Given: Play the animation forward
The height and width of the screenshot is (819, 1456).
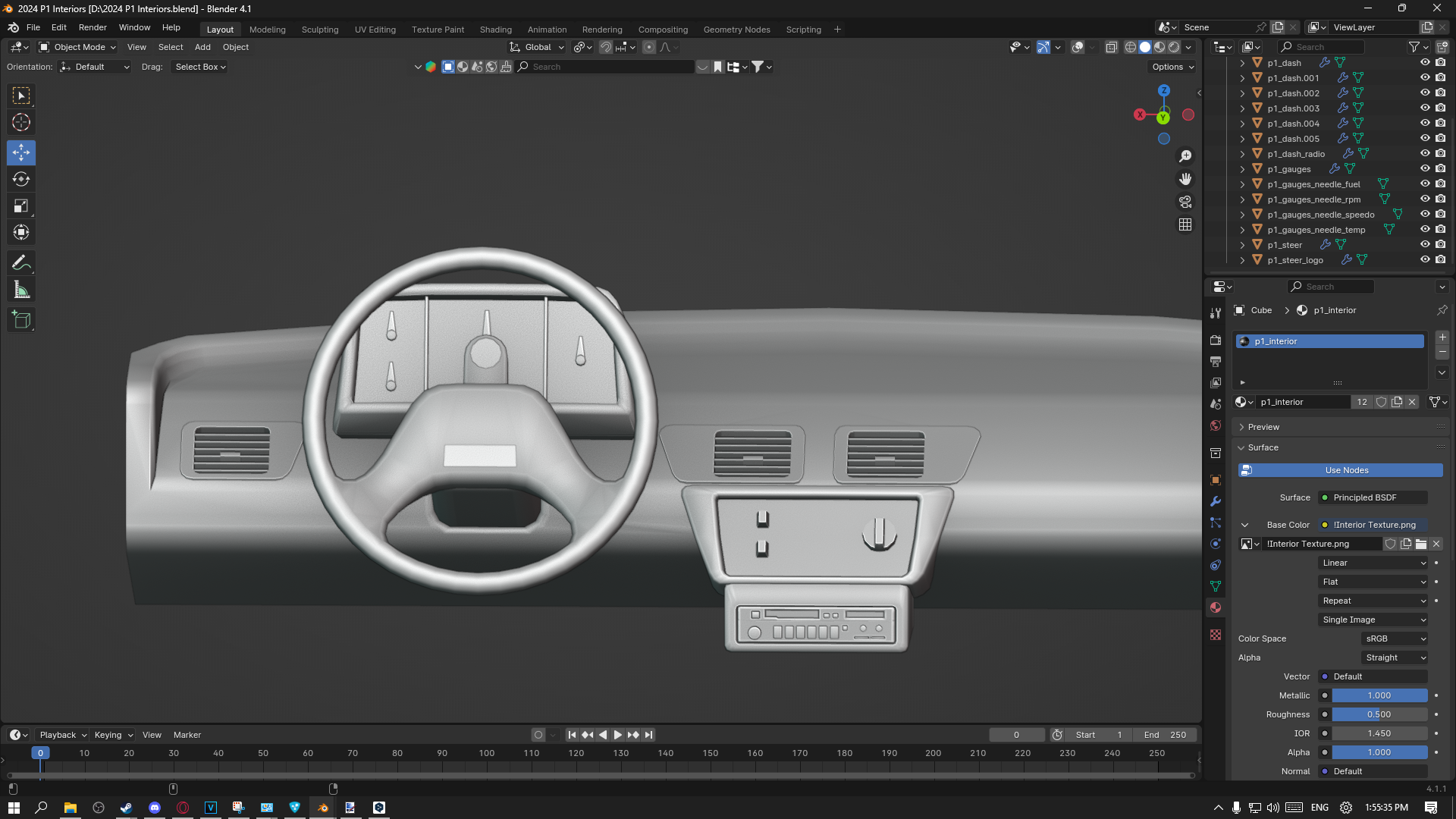Looking at the screenshot, I should point(617,735).
